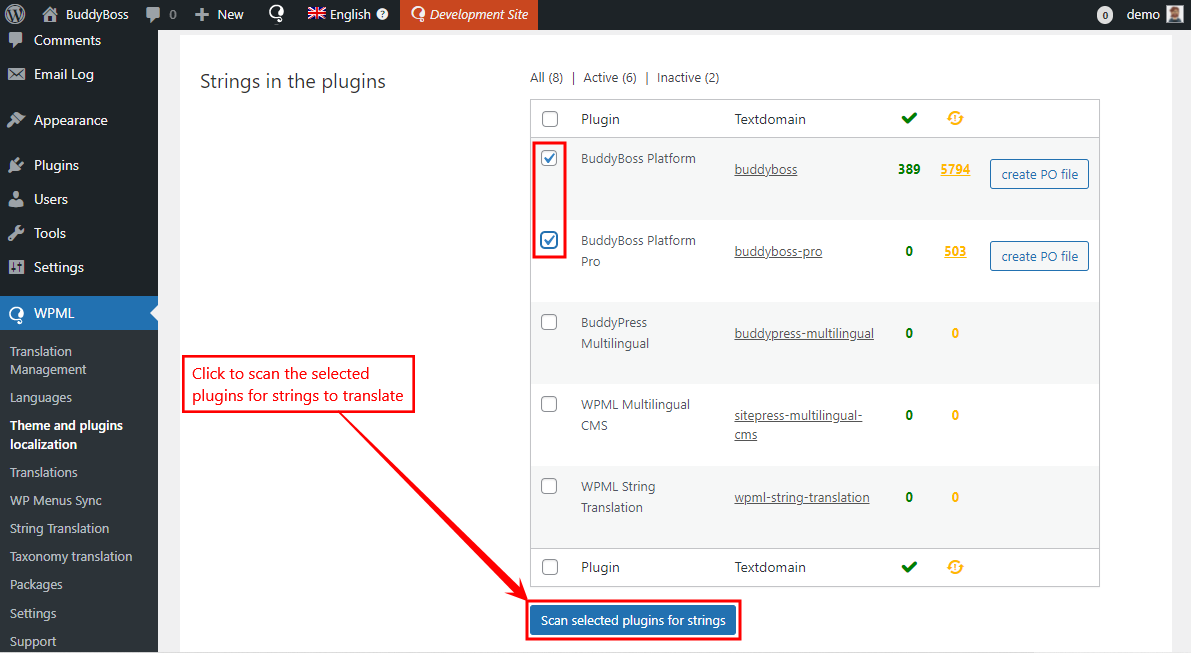Click the Email Log envelope icon

pyautogui.click(x=16, y=74)
